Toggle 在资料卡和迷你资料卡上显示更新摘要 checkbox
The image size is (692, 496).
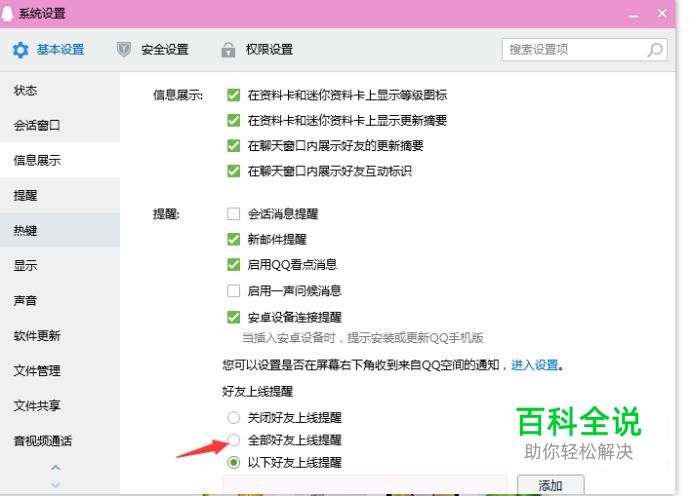(233, 120)
